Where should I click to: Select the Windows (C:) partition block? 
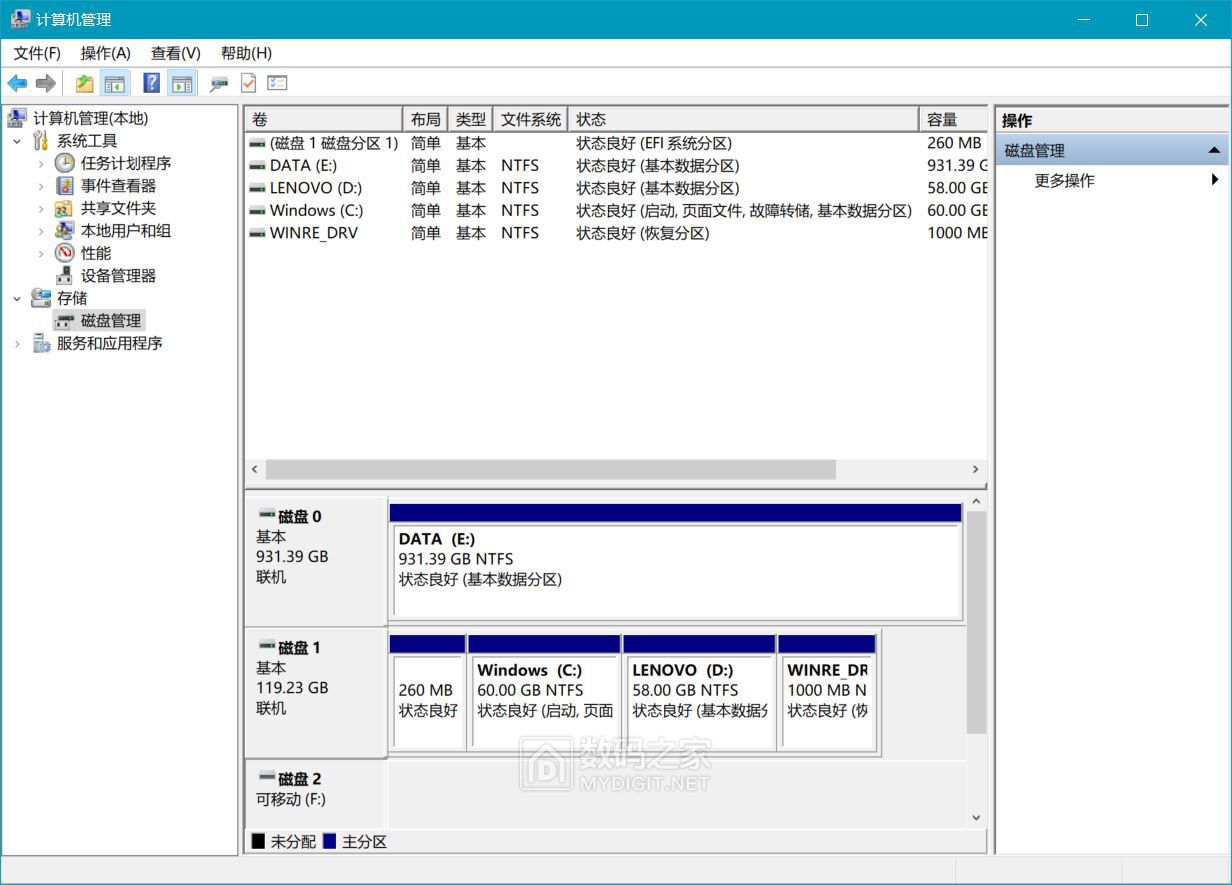pyautogui.click(x=544, y=700)
